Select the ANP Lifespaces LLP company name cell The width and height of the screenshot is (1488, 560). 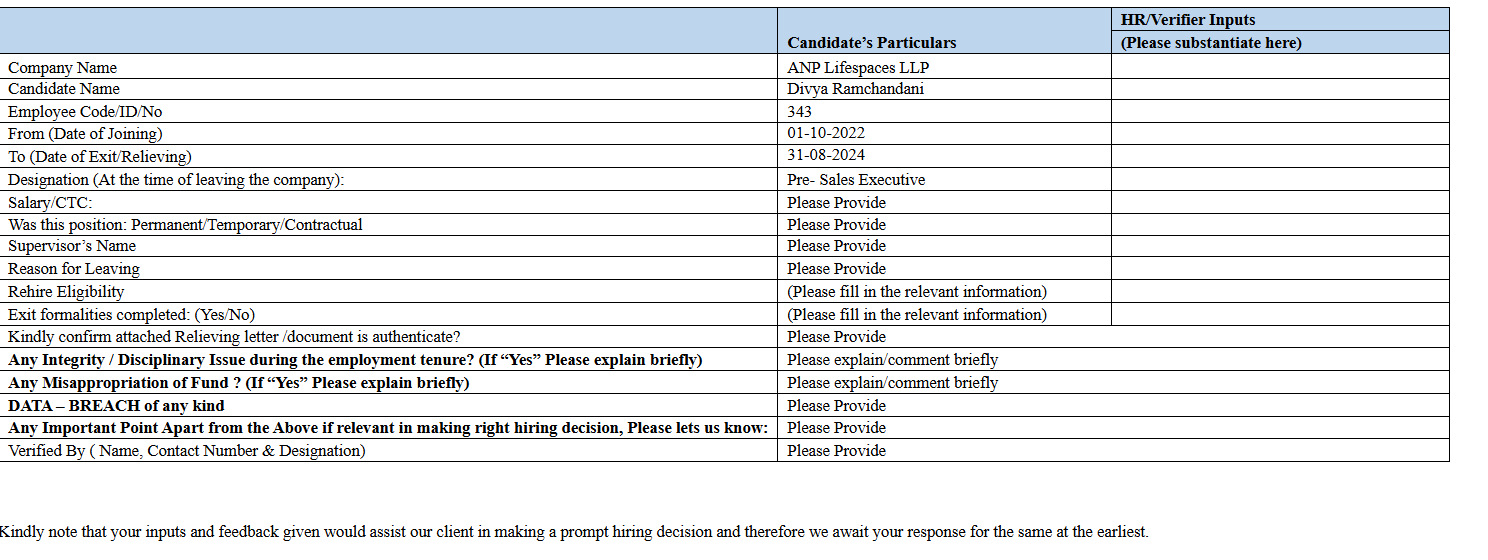858,68
